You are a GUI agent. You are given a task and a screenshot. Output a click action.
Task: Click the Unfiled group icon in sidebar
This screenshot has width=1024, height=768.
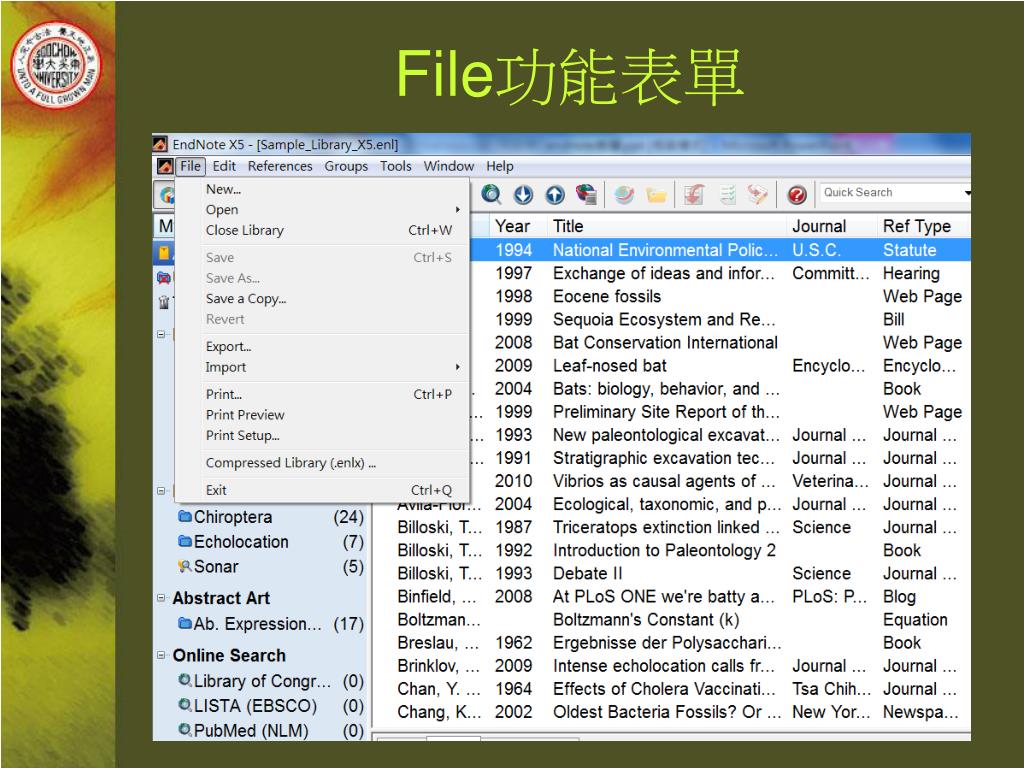tap(164, 278)
